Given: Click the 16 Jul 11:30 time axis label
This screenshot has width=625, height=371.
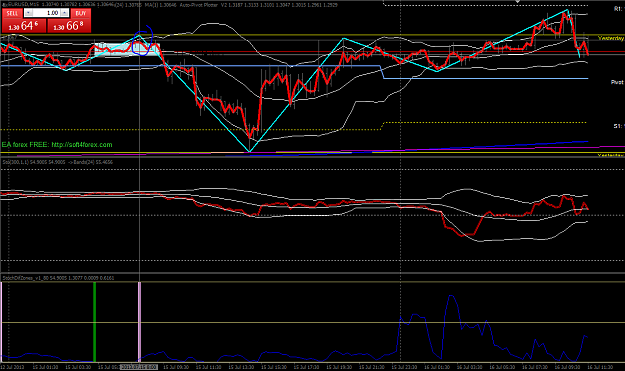Looking at the screenshot, I should pyautogui.click(x=600, y=367).
